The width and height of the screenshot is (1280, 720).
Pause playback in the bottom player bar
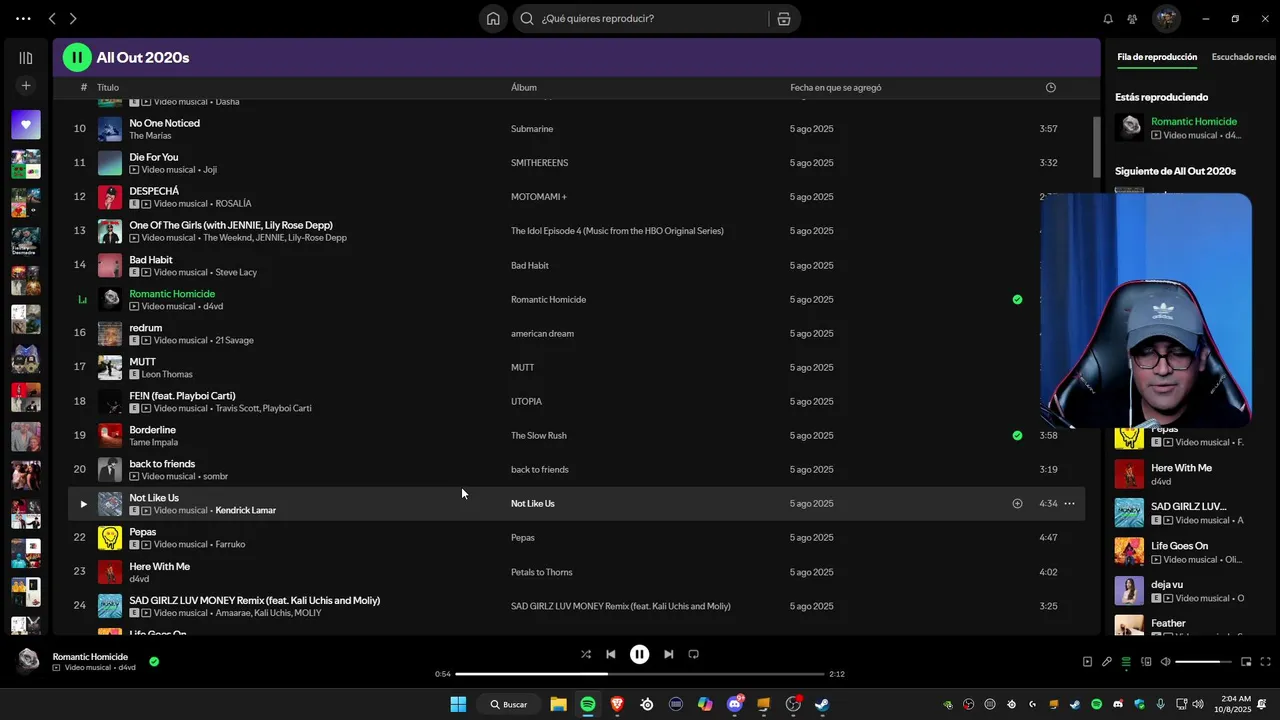tap(639, 654)
